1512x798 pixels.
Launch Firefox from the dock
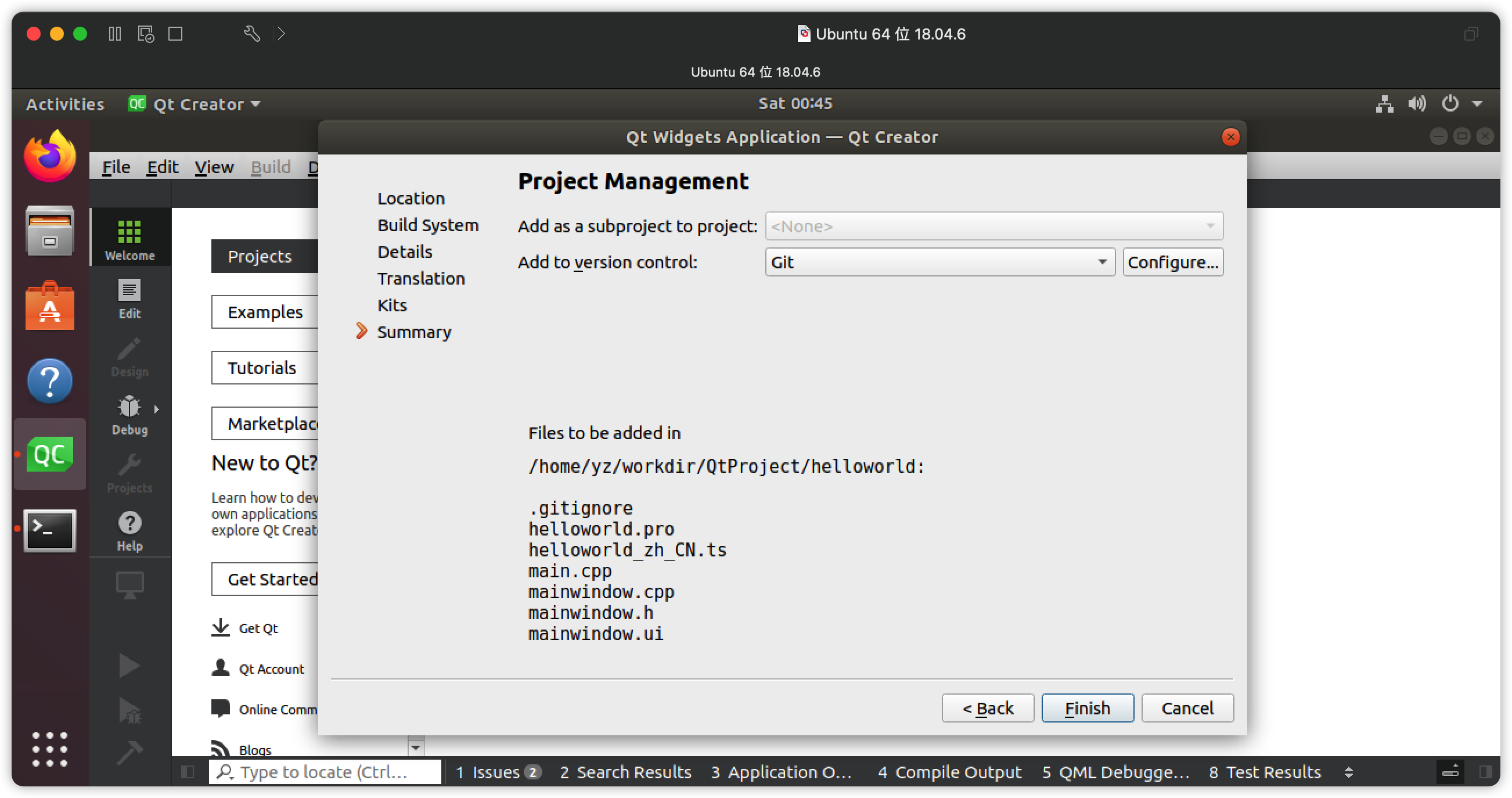tap(50, 156)
